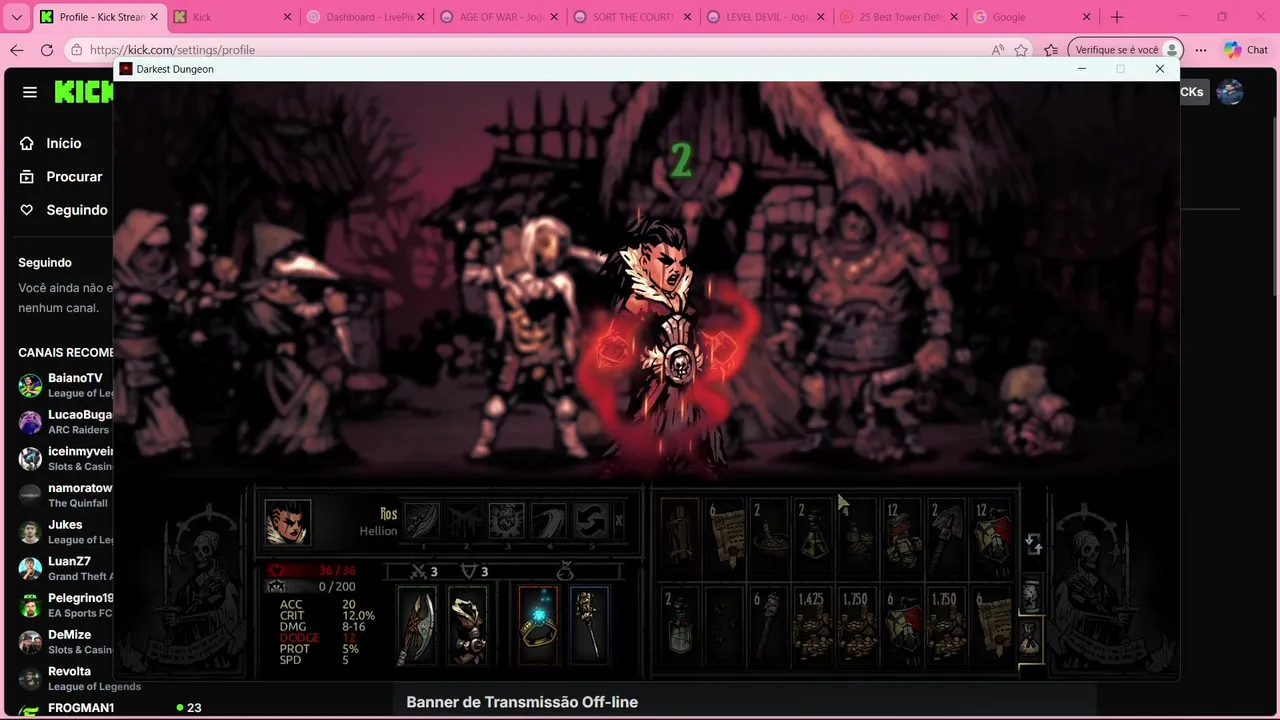Open the Jukes recommended channel
1280x720 pixels.
[66, 531]
